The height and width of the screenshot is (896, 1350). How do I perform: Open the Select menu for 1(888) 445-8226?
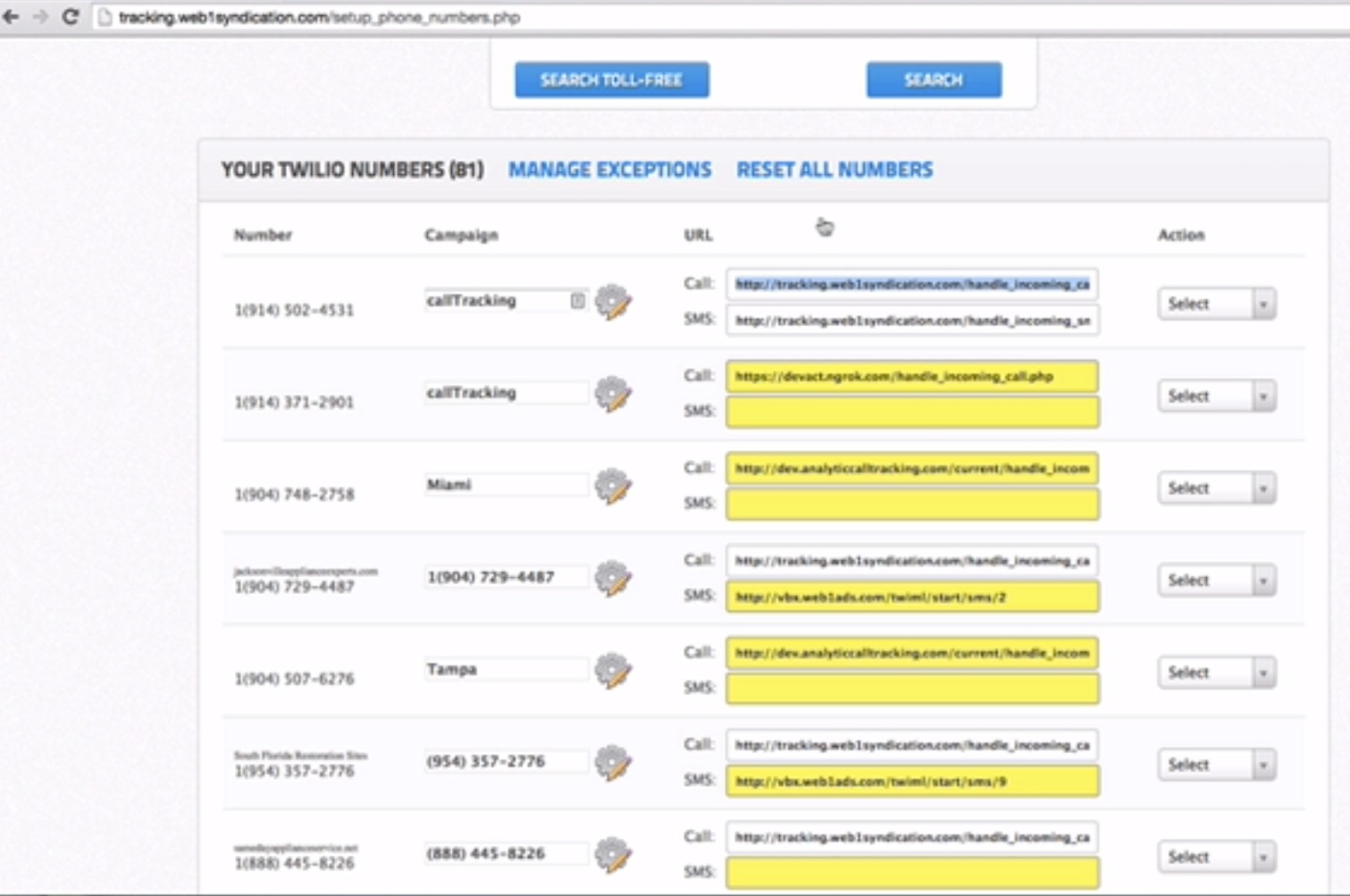pyautogui.click(x=1216, y=856)
